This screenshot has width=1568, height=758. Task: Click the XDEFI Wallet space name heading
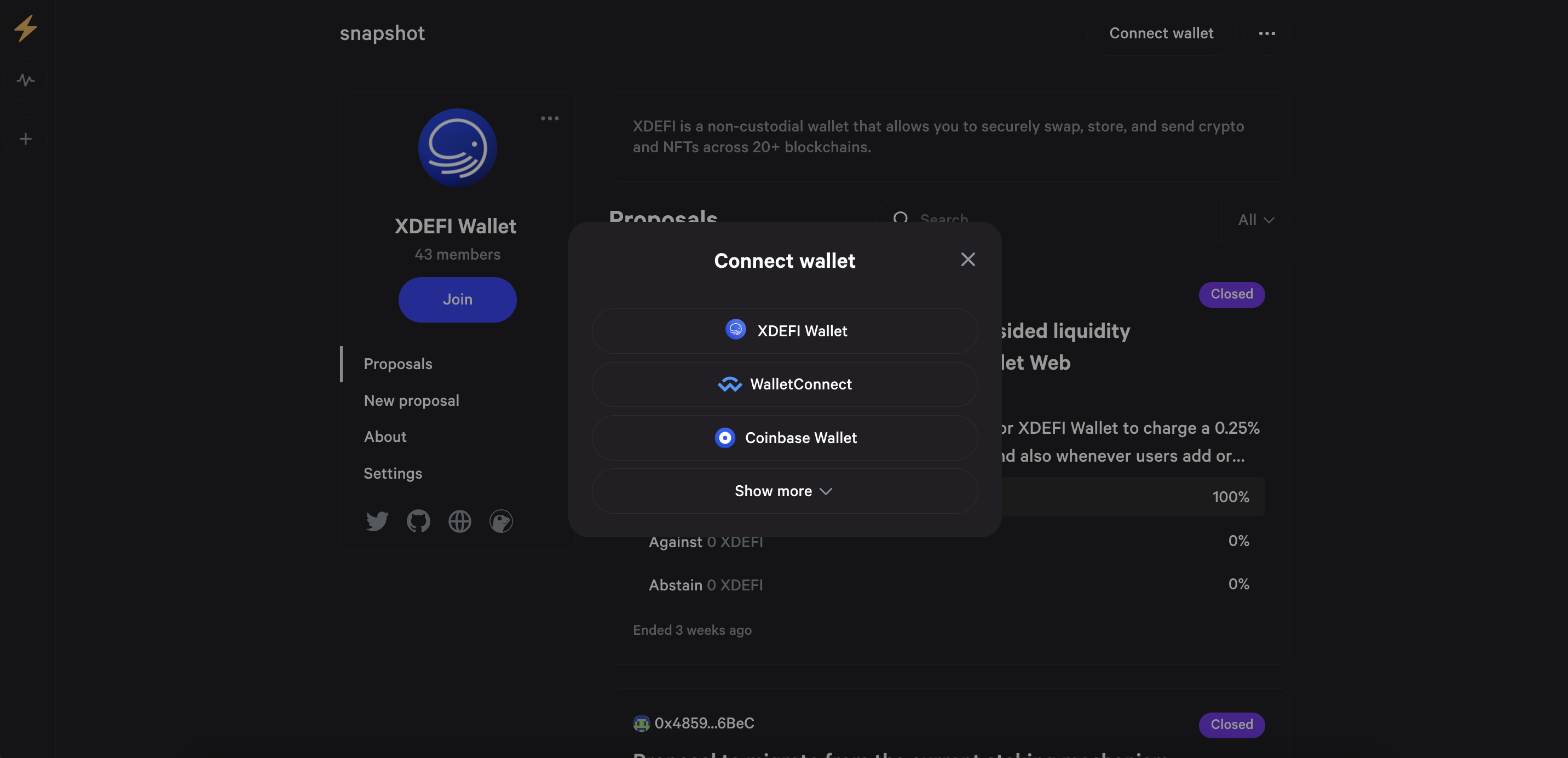point(456,226)
